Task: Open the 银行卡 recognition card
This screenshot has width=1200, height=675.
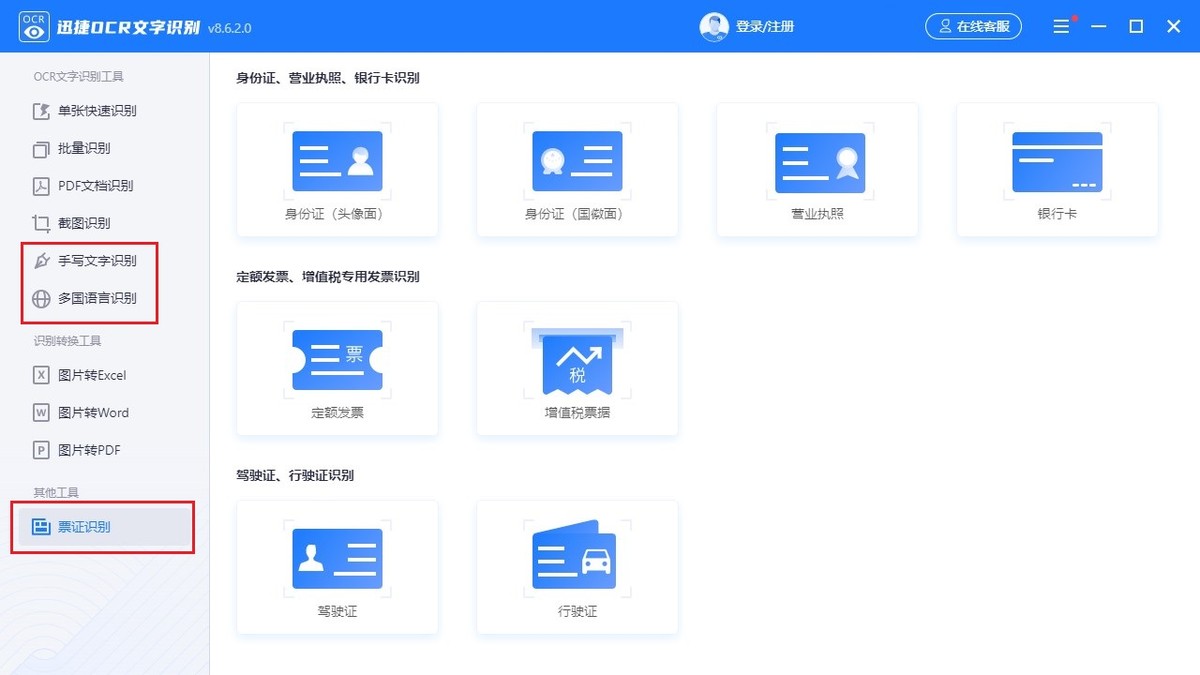Action: coord(1057,169)
